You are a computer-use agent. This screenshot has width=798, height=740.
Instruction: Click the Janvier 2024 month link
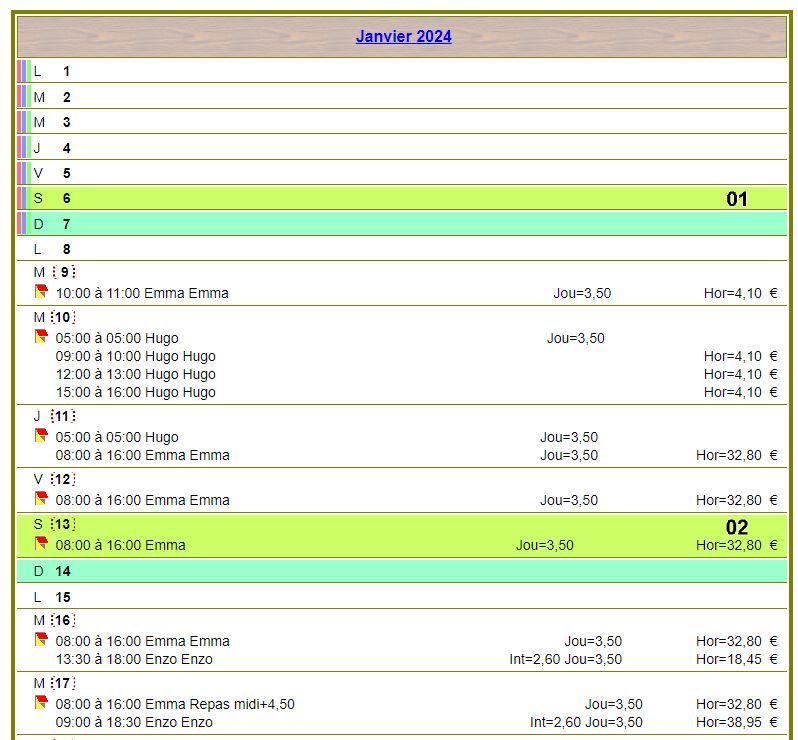click(x=403, y=37)
